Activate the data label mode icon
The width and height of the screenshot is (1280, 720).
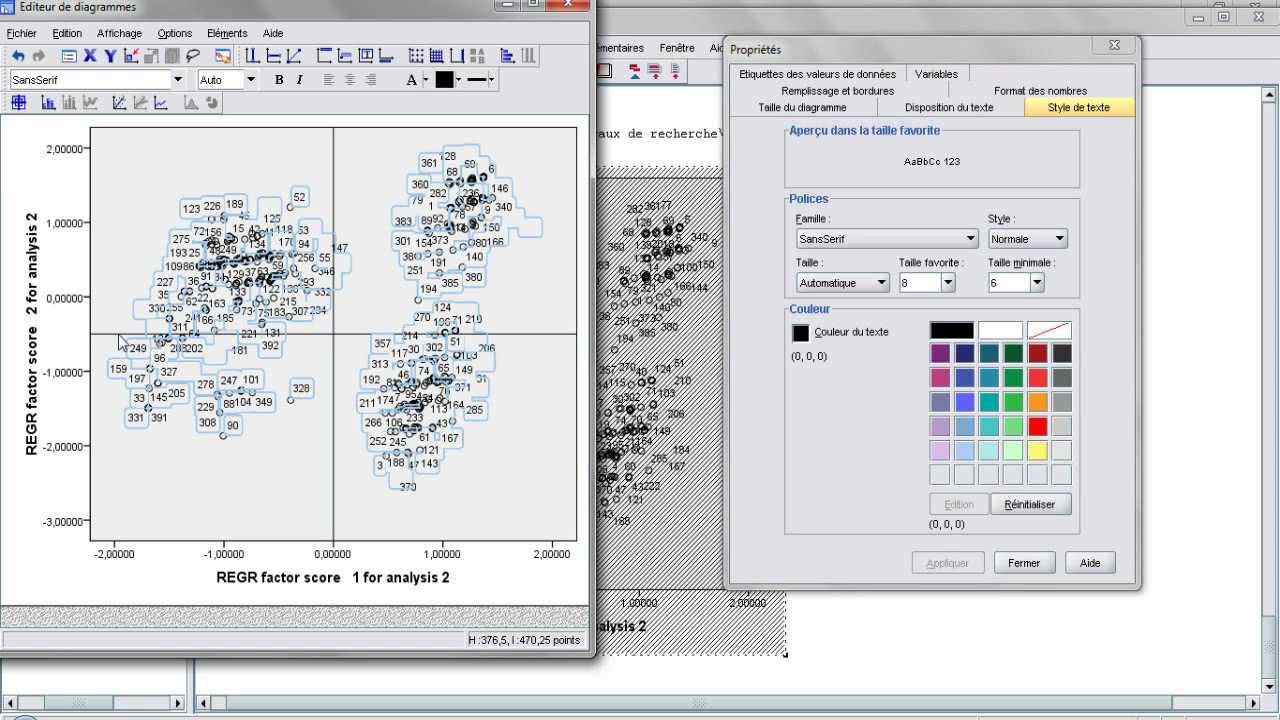tap(223, 56)
